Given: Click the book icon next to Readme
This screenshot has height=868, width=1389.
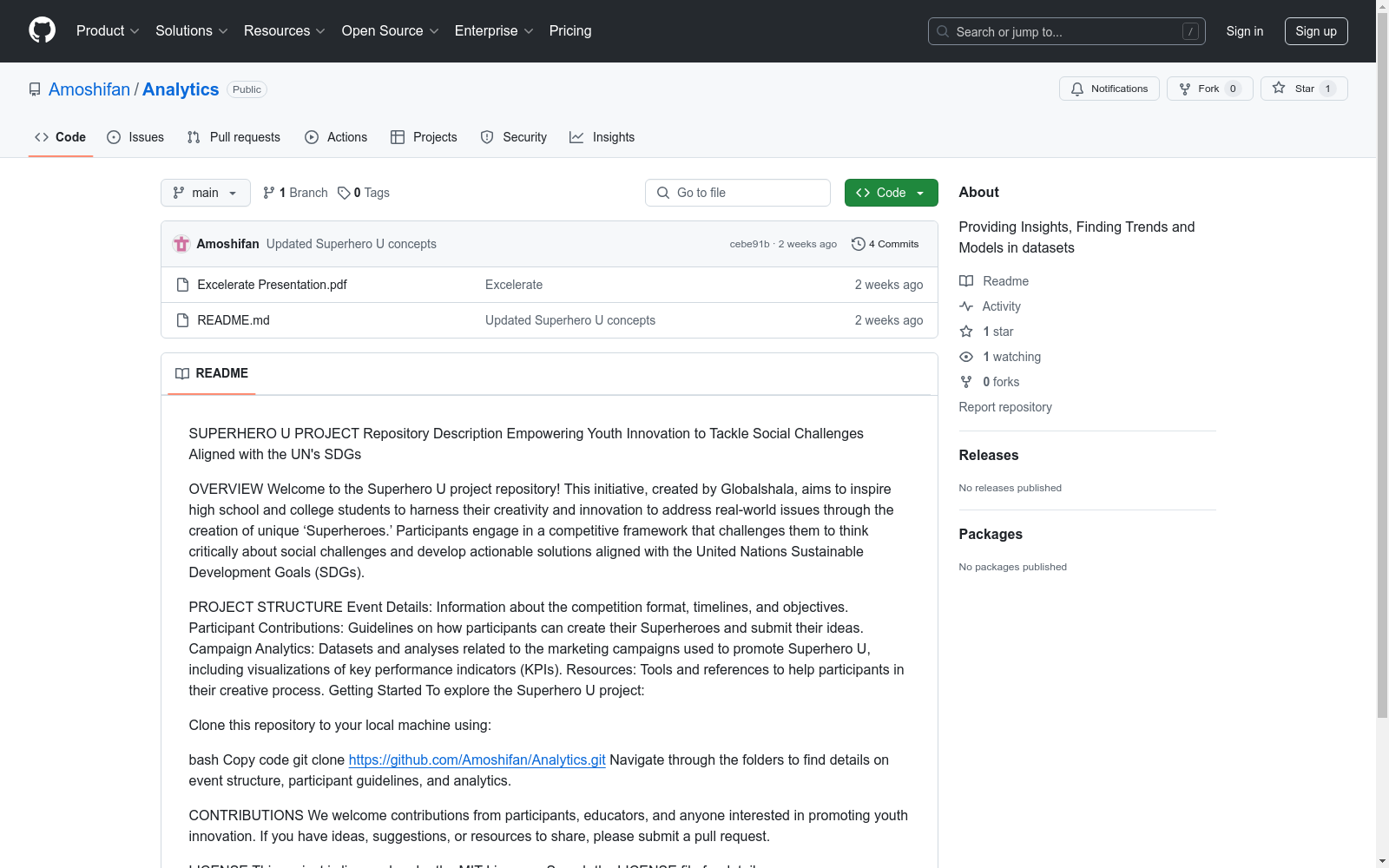Looking at the screenshot, I should [x=966, y=281].
